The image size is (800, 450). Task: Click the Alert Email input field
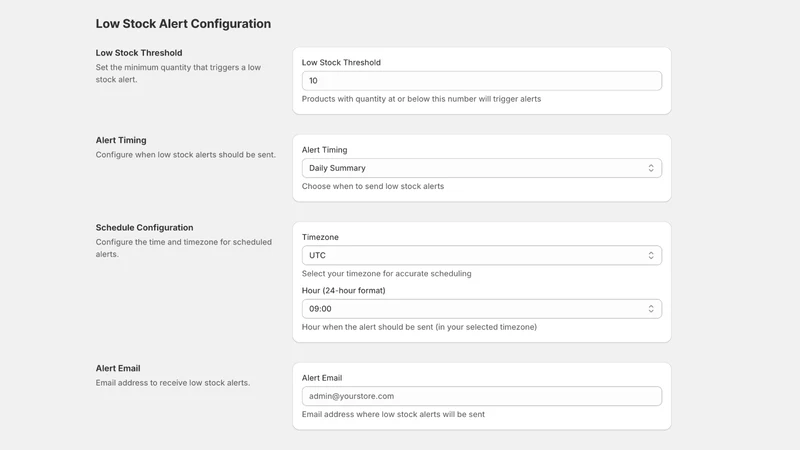coord(482,396)
